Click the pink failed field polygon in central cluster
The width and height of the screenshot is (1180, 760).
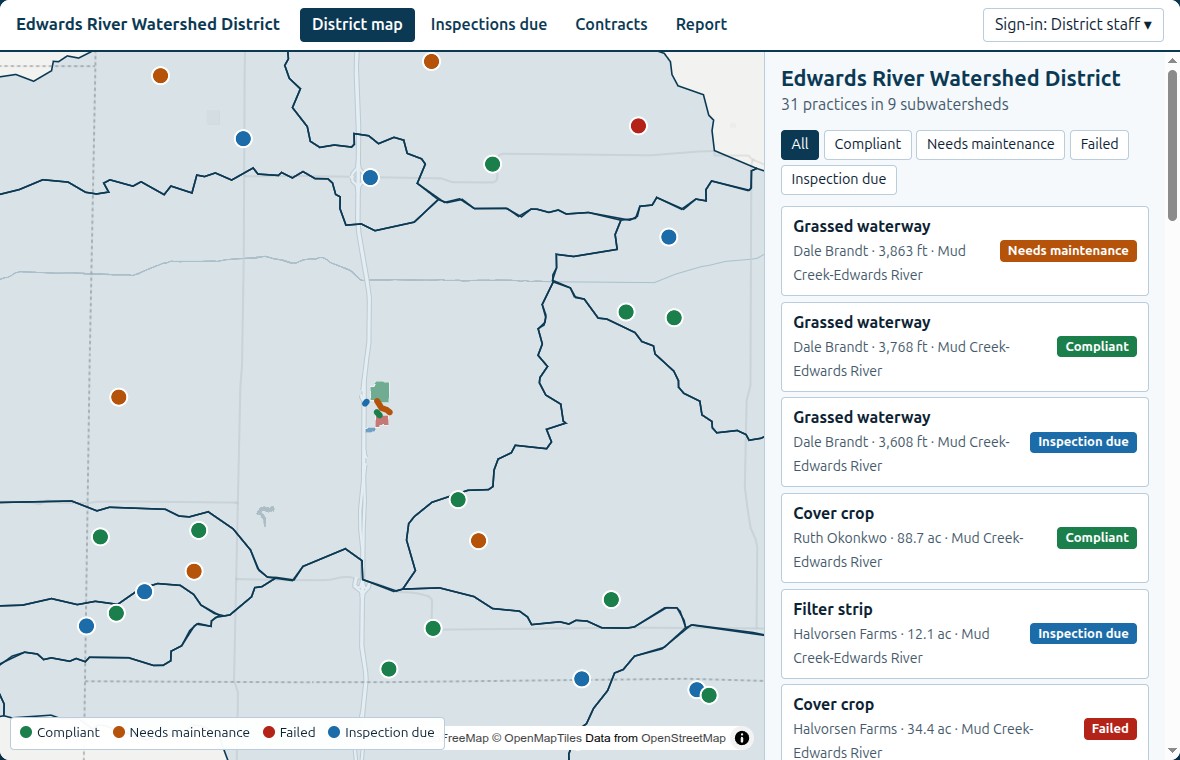click(382, 421)
